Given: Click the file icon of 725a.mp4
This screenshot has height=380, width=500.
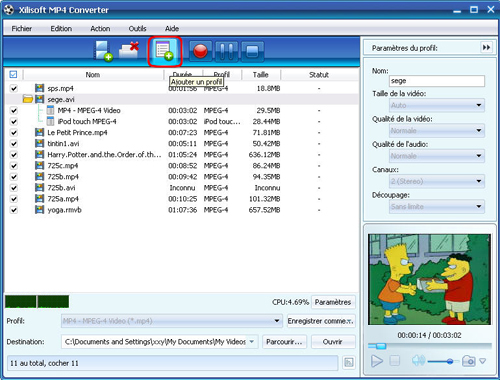Looking at the screenshot, I should 39,199.
